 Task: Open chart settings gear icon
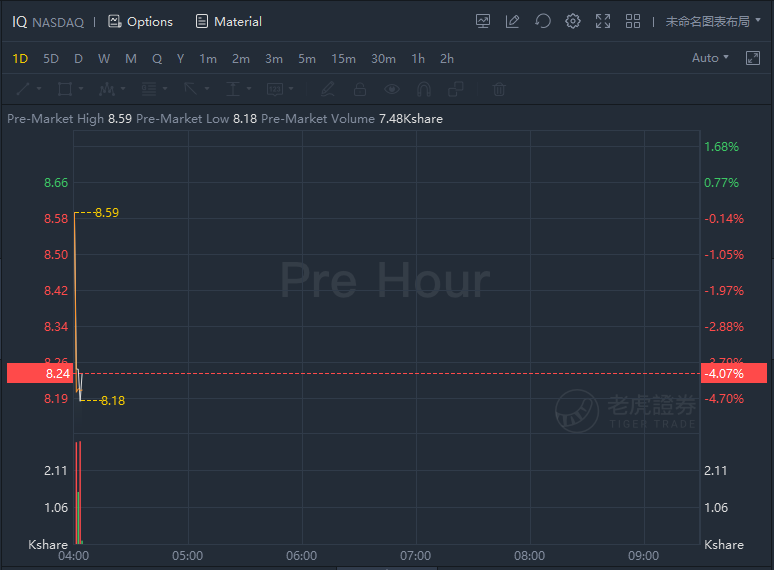coord(573,21)
